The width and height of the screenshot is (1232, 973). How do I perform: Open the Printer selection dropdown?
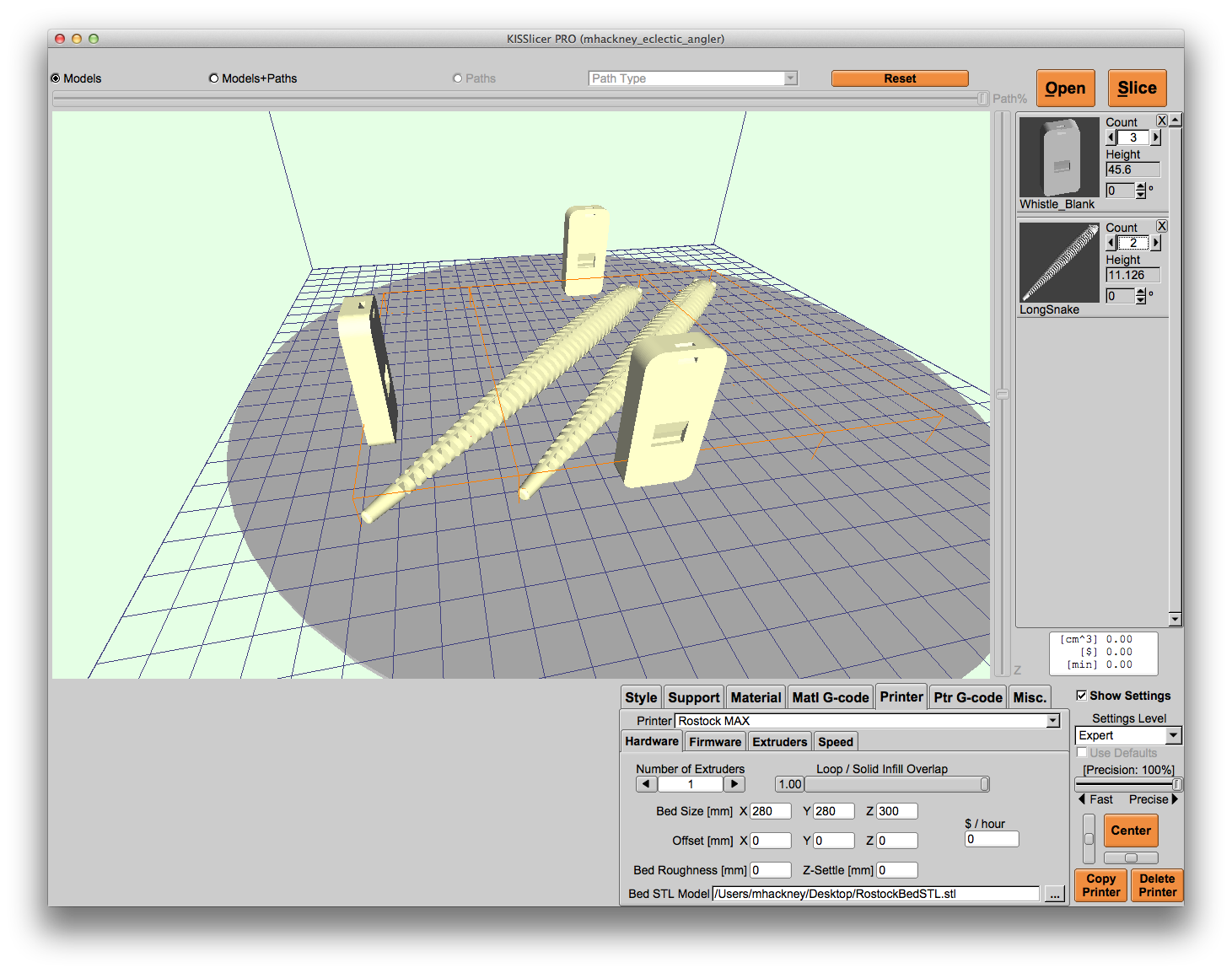[1052, 721]
